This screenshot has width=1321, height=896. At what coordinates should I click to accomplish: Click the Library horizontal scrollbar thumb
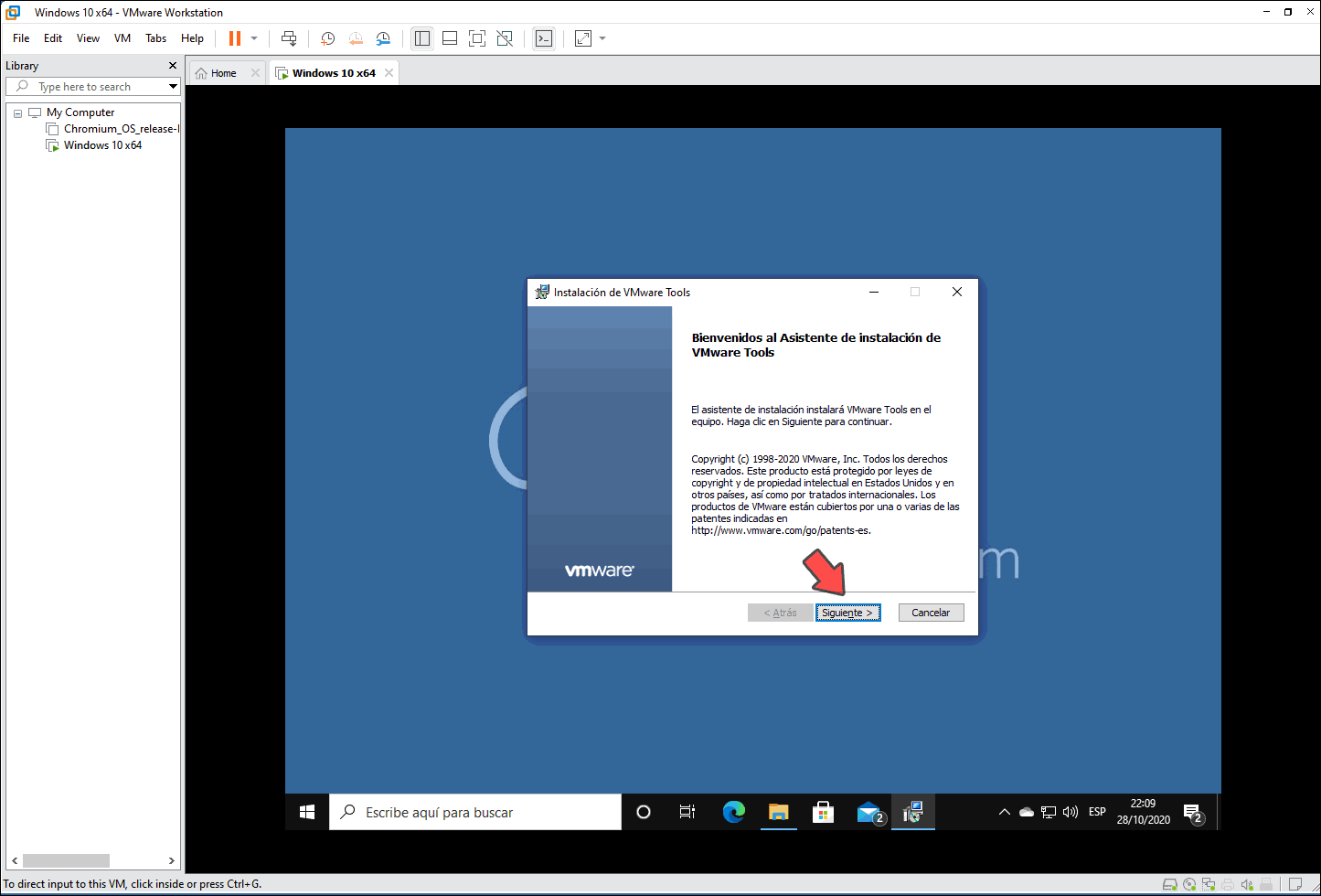click(x=66, y=860)
